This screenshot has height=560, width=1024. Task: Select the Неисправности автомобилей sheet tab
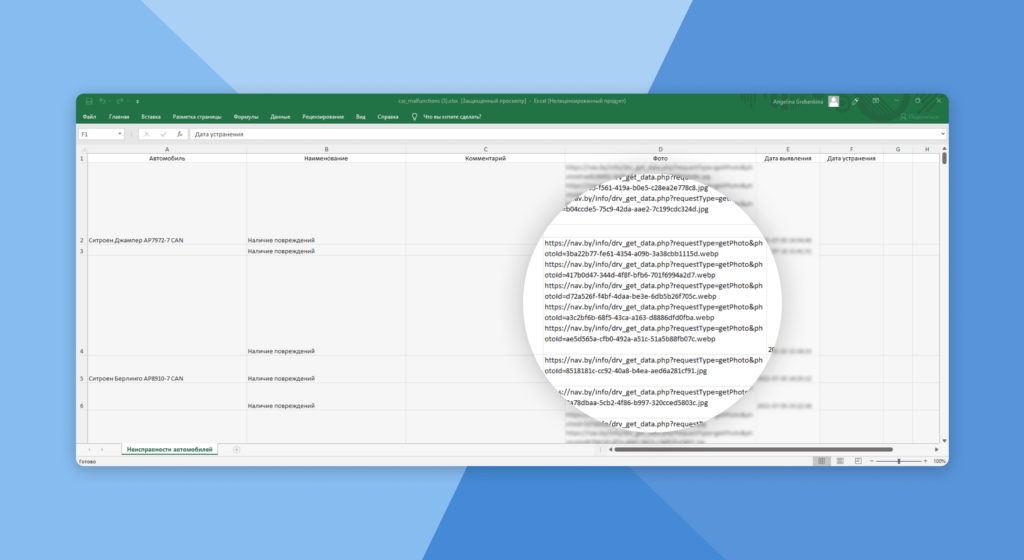point(169,450)
